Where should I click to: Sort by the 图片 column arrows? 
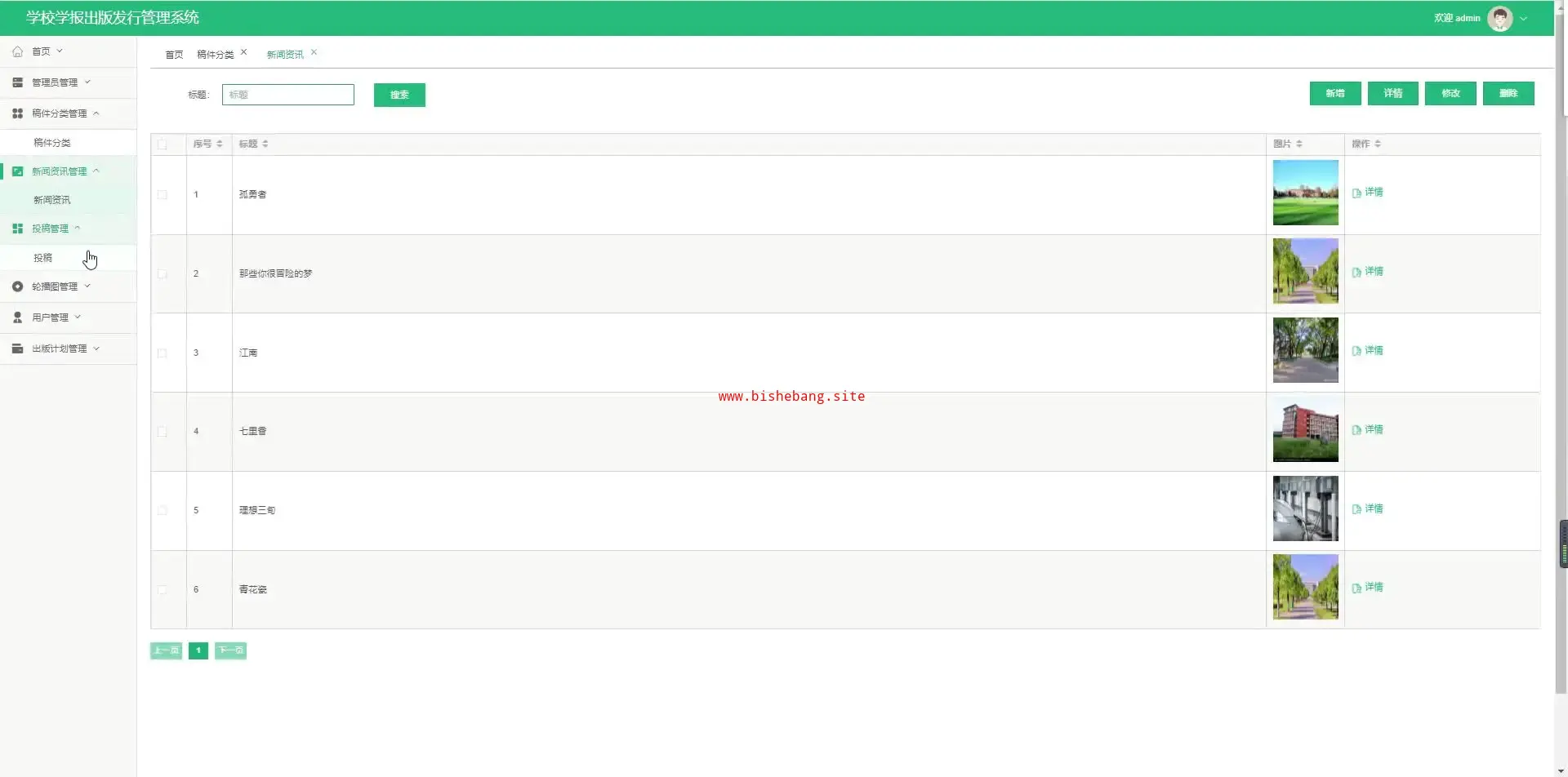point(1298,144)
